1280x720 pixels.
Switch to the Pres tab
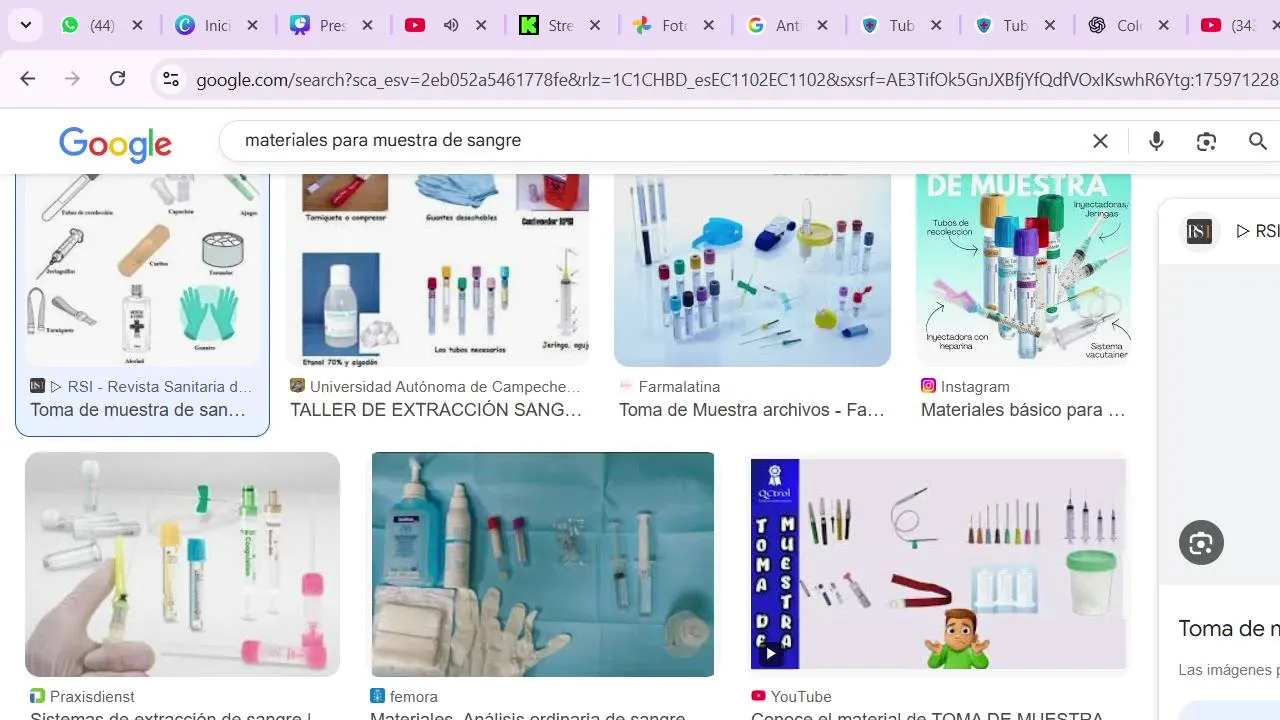coord(317,25)
